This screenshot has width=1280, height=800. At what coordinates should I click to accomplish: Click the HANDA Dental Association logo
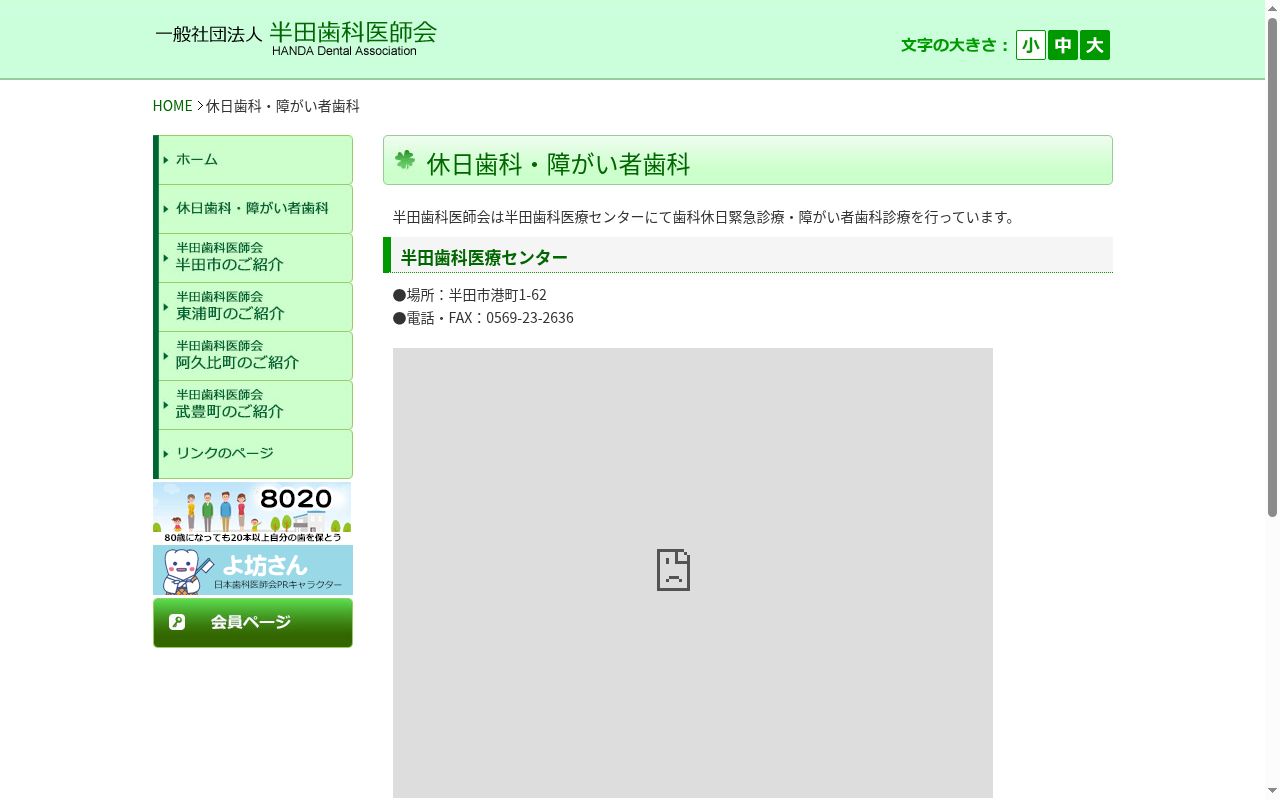[296, 39]
